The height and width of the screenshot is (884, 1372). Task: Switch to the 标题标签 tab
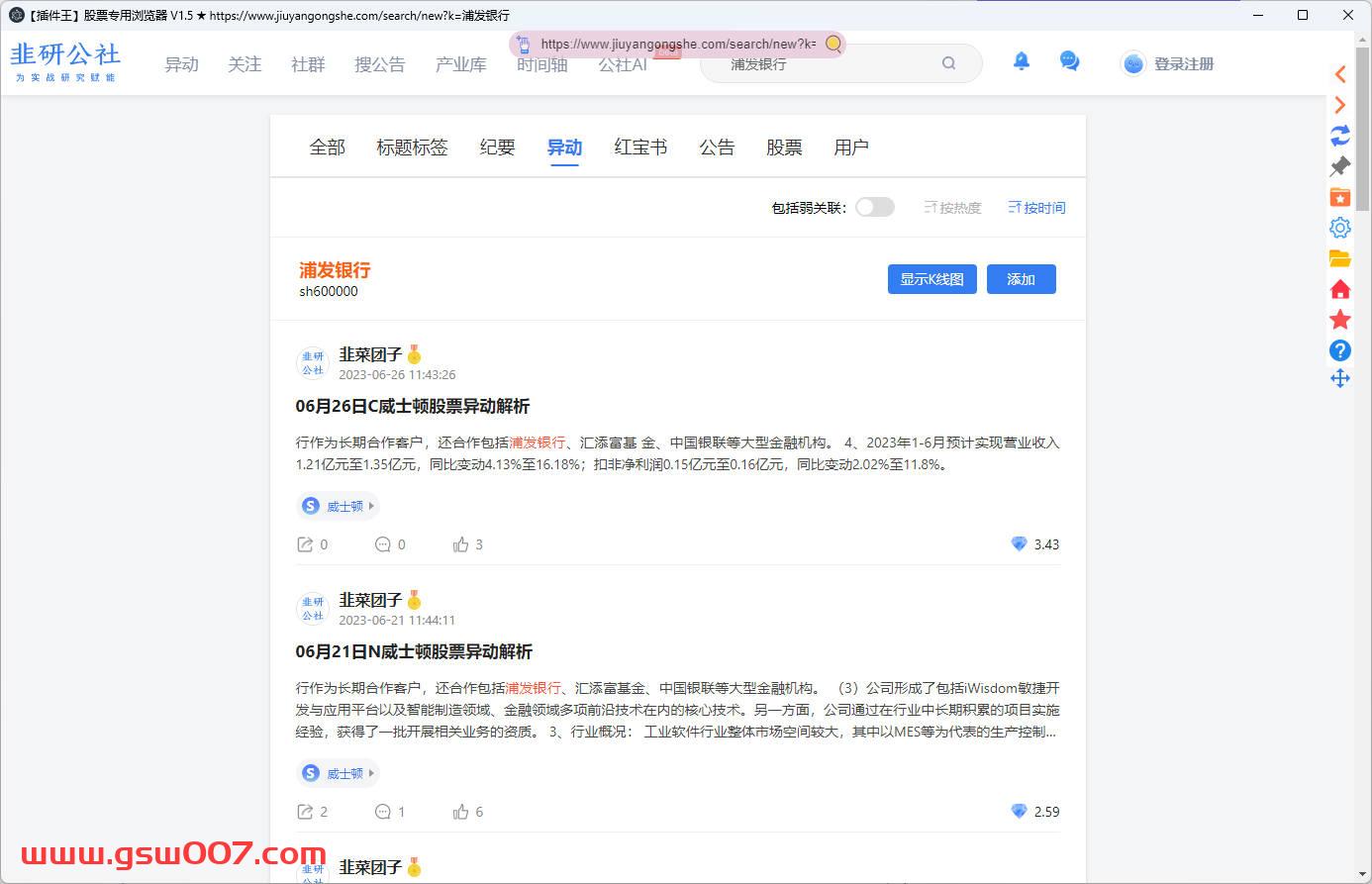[x=412, y=147]
